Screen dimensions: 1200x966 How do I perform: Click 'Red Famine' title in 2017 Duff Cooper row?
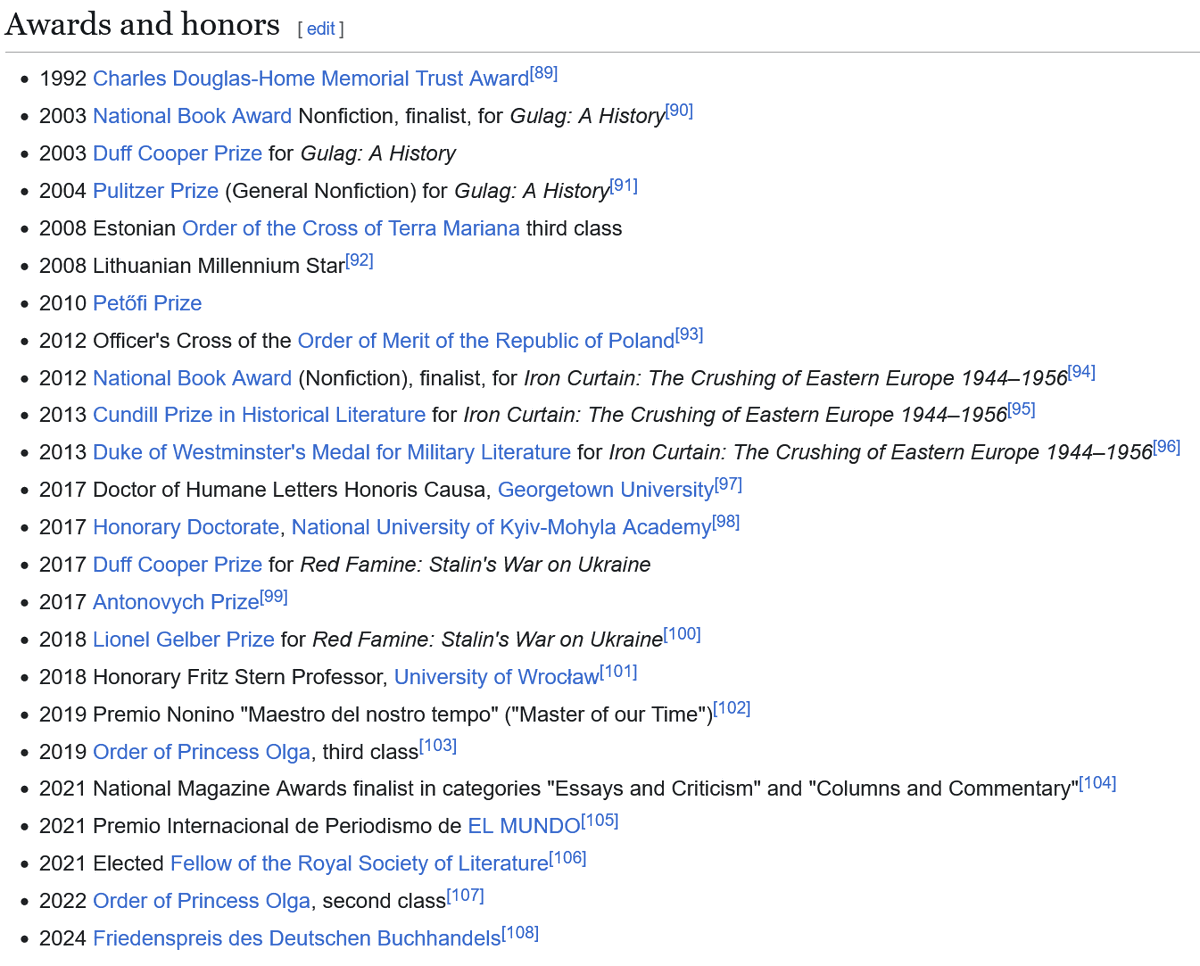476,564
